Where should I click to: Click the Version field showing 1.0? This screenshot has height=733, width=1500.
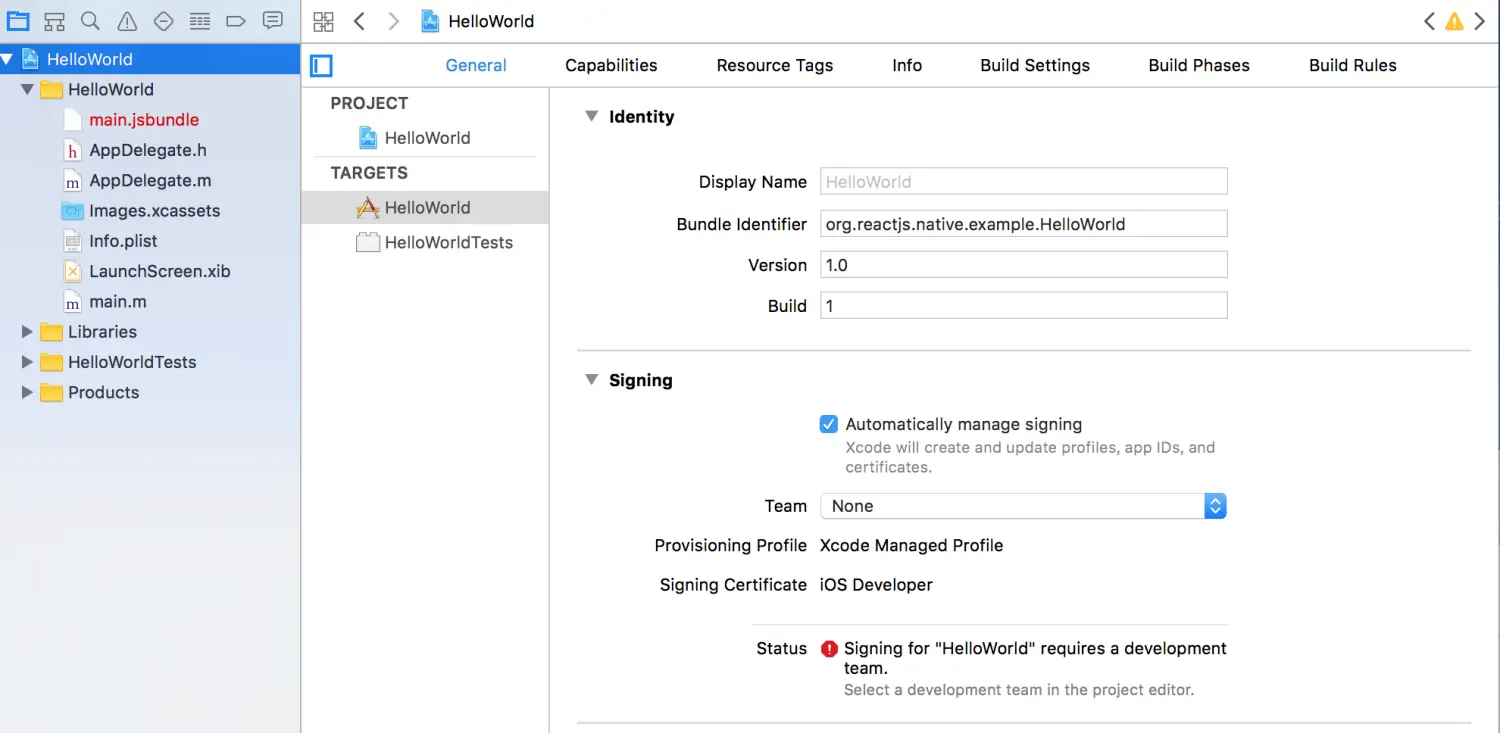pyautogui.click(x=1024, y=265)
